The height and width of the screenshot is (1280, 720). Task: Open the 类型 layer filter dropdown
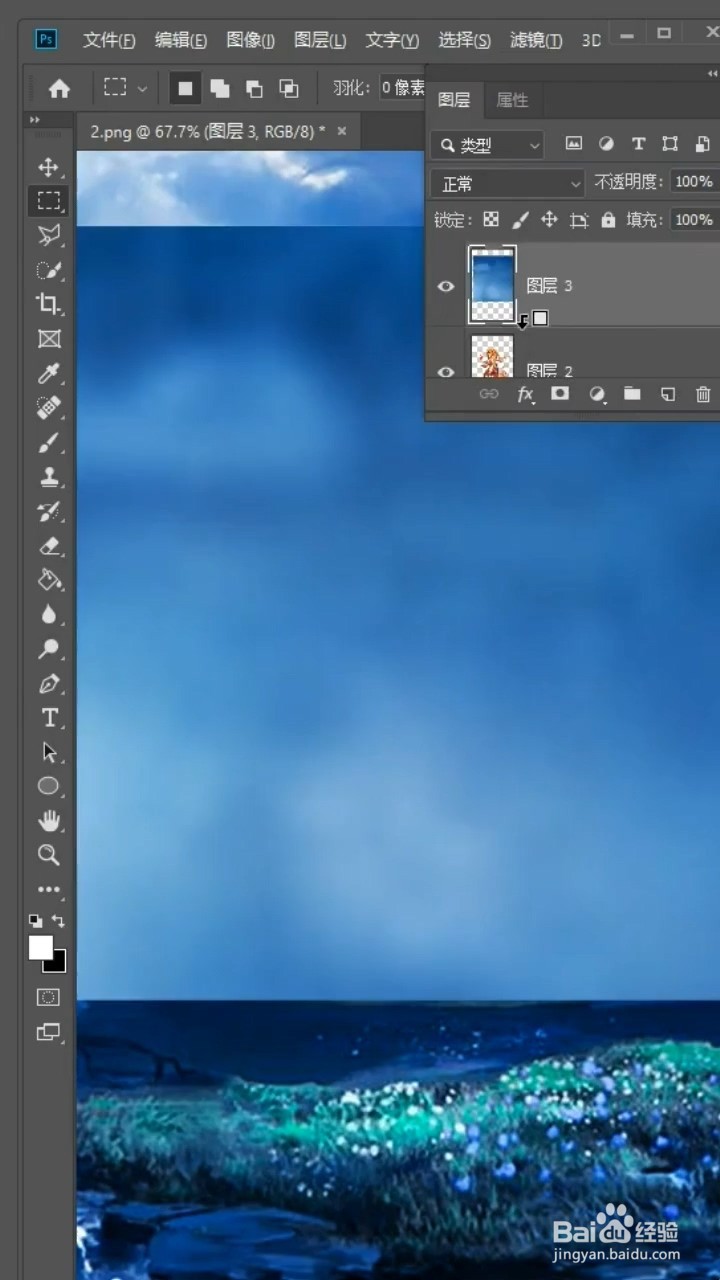click(x=488, y=145)
